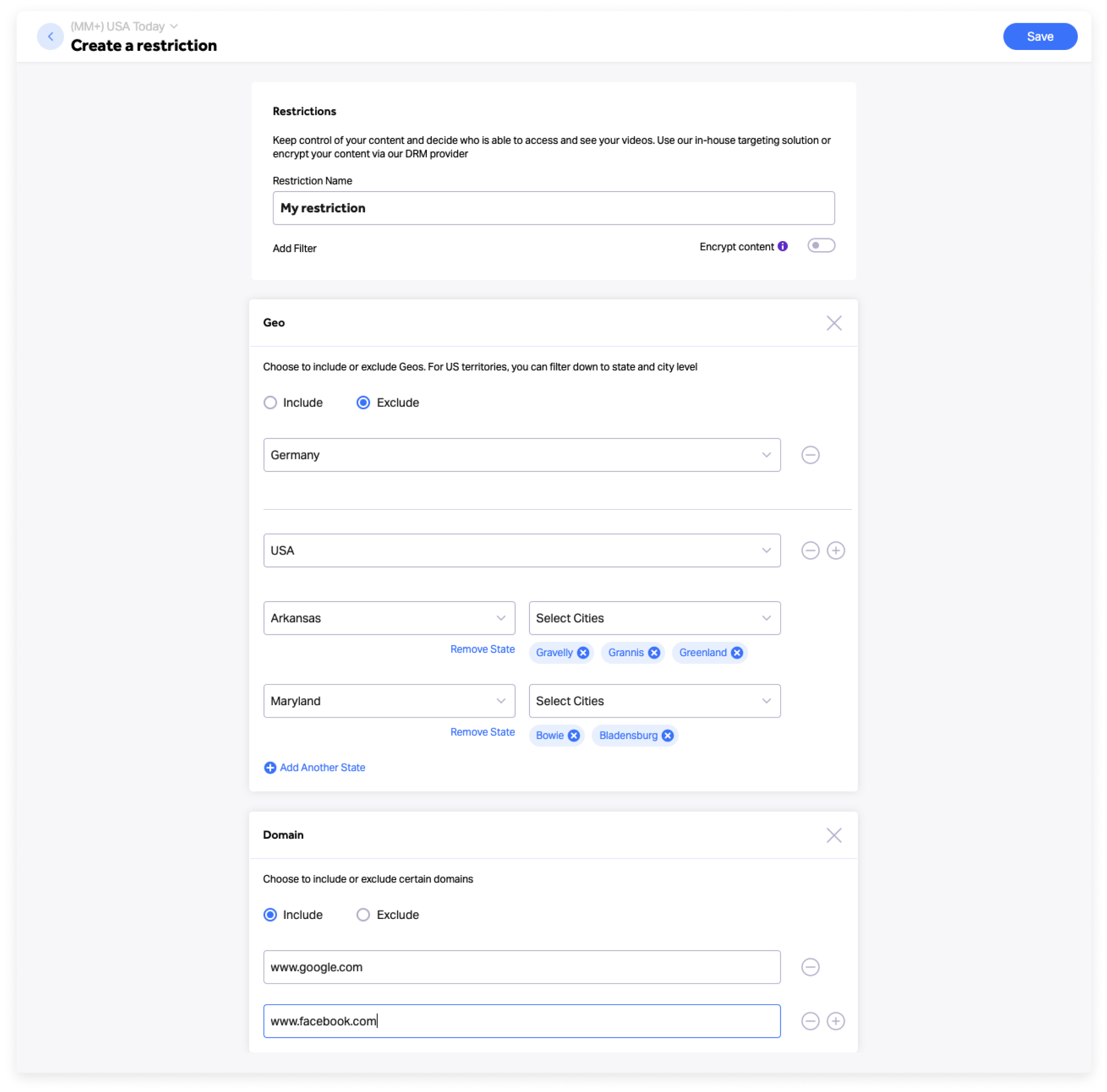Screen dimensions: 1107x1092
Task: Toggle the Encrypt content switch
Action: pos(821,246)
